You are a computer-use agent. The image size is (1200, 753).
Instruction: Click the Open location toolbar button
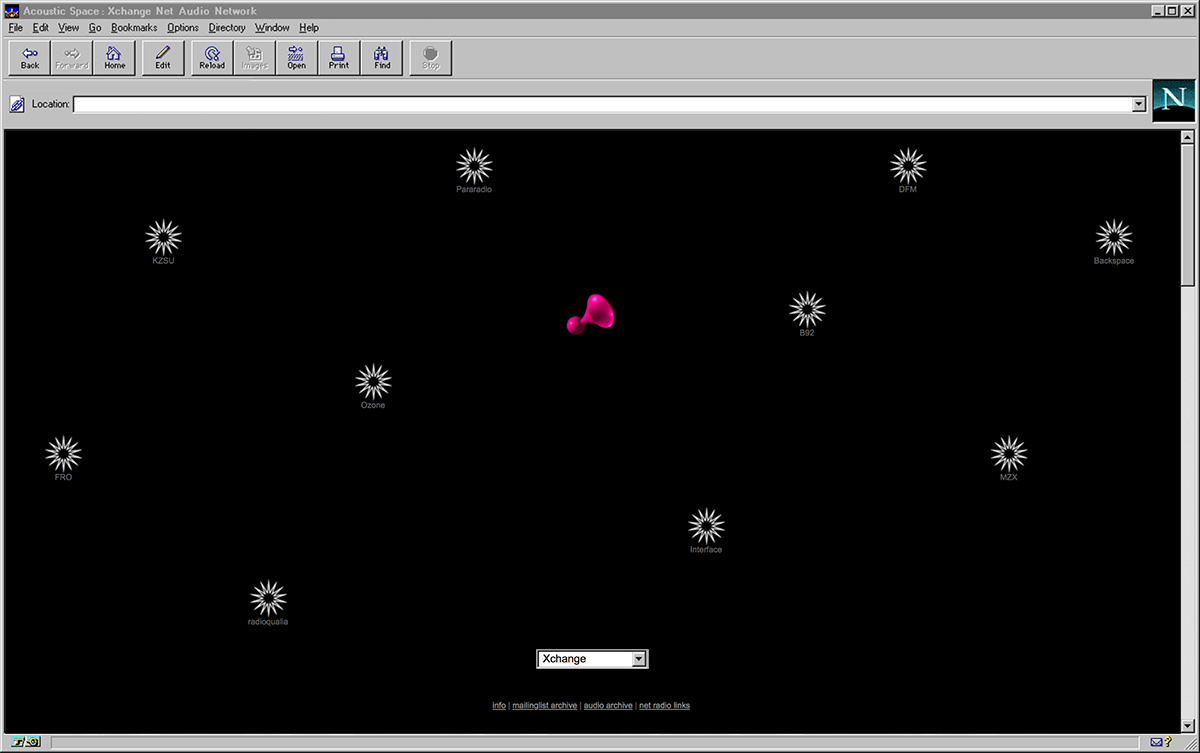pyautogui.click(x=296, y=58)
